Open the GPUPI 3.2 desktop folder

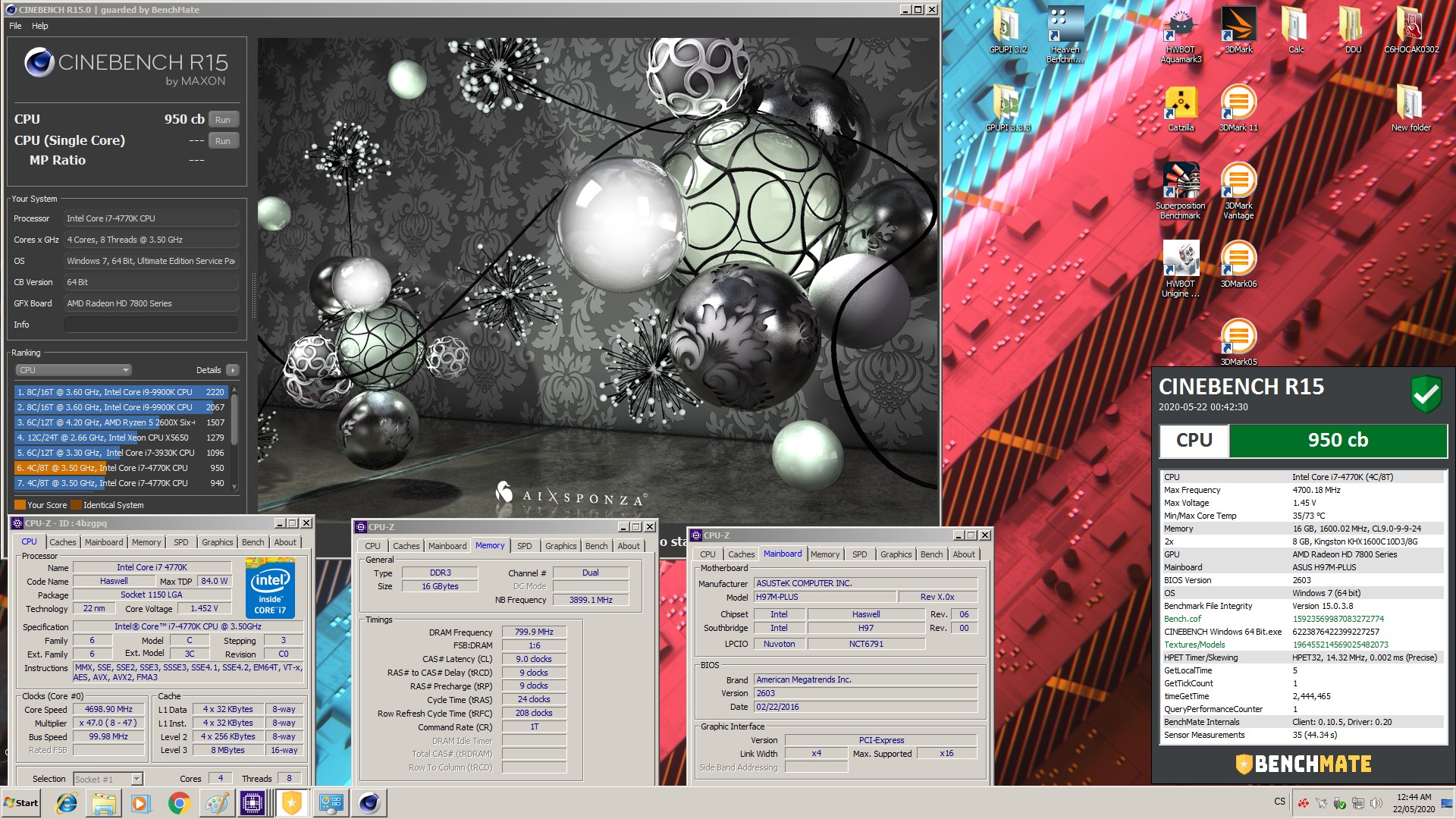pos(1007,30)
